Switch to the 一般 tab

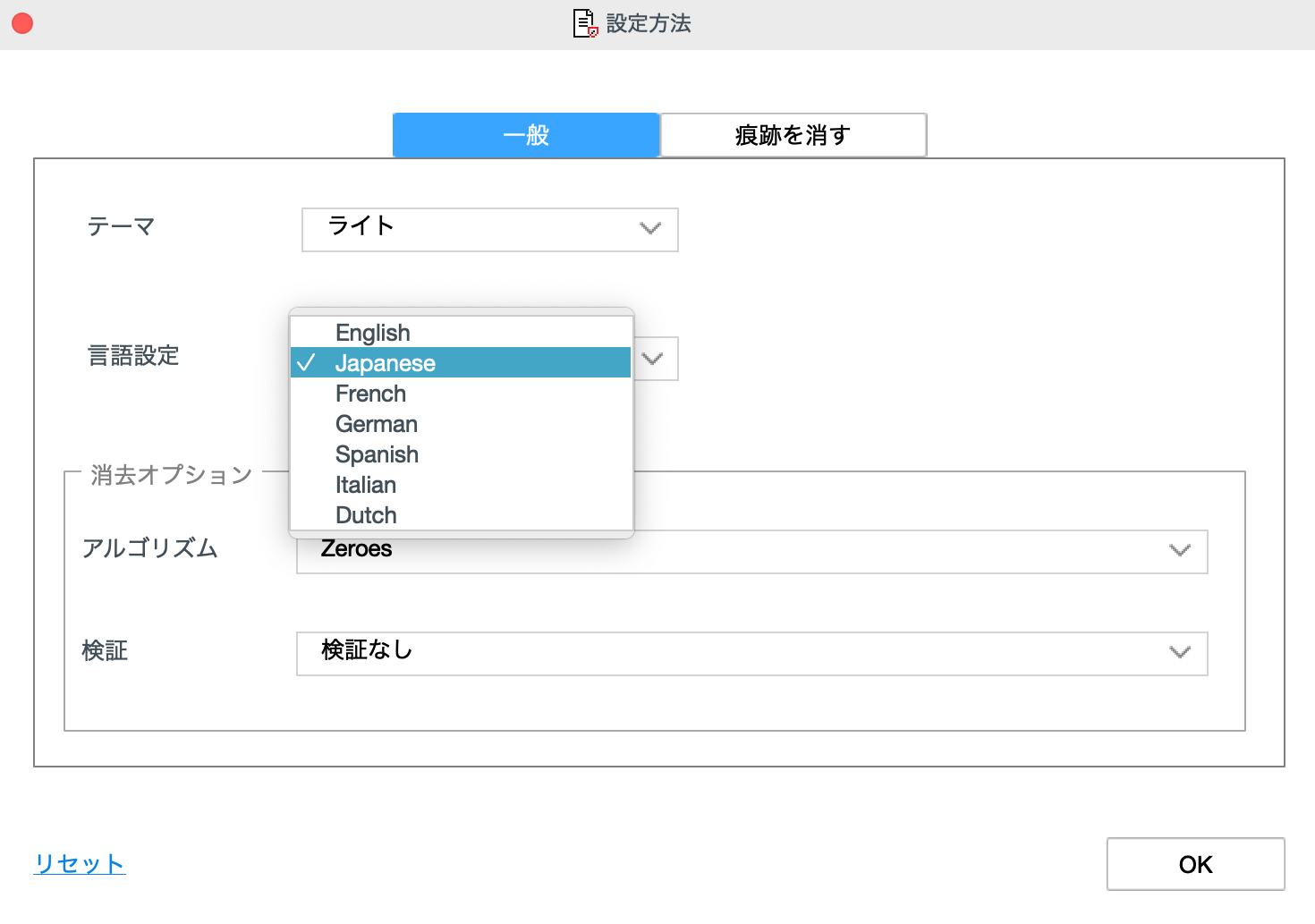click(x=526, y=135)
